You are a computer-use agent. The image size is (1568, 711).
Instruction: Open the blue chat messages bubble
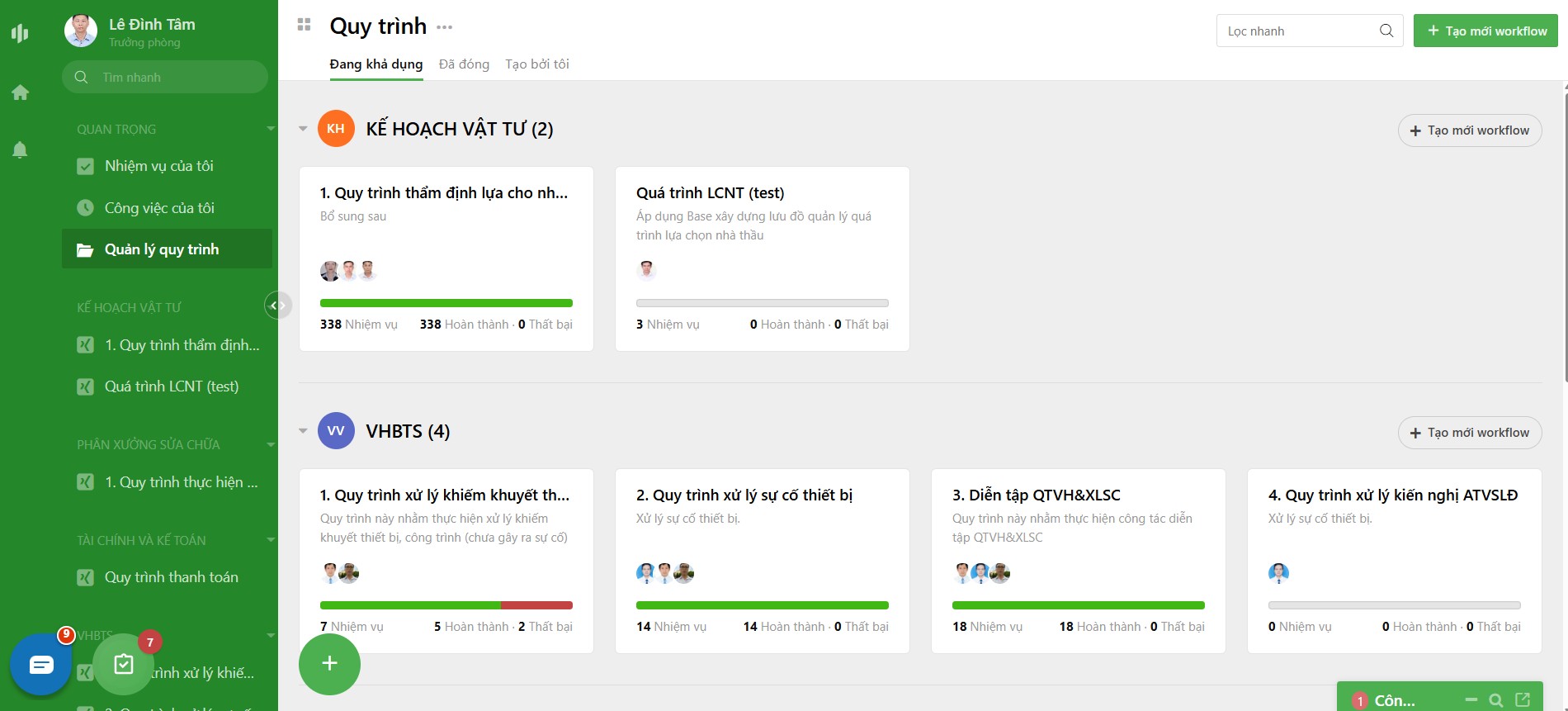tap(41, 665)
